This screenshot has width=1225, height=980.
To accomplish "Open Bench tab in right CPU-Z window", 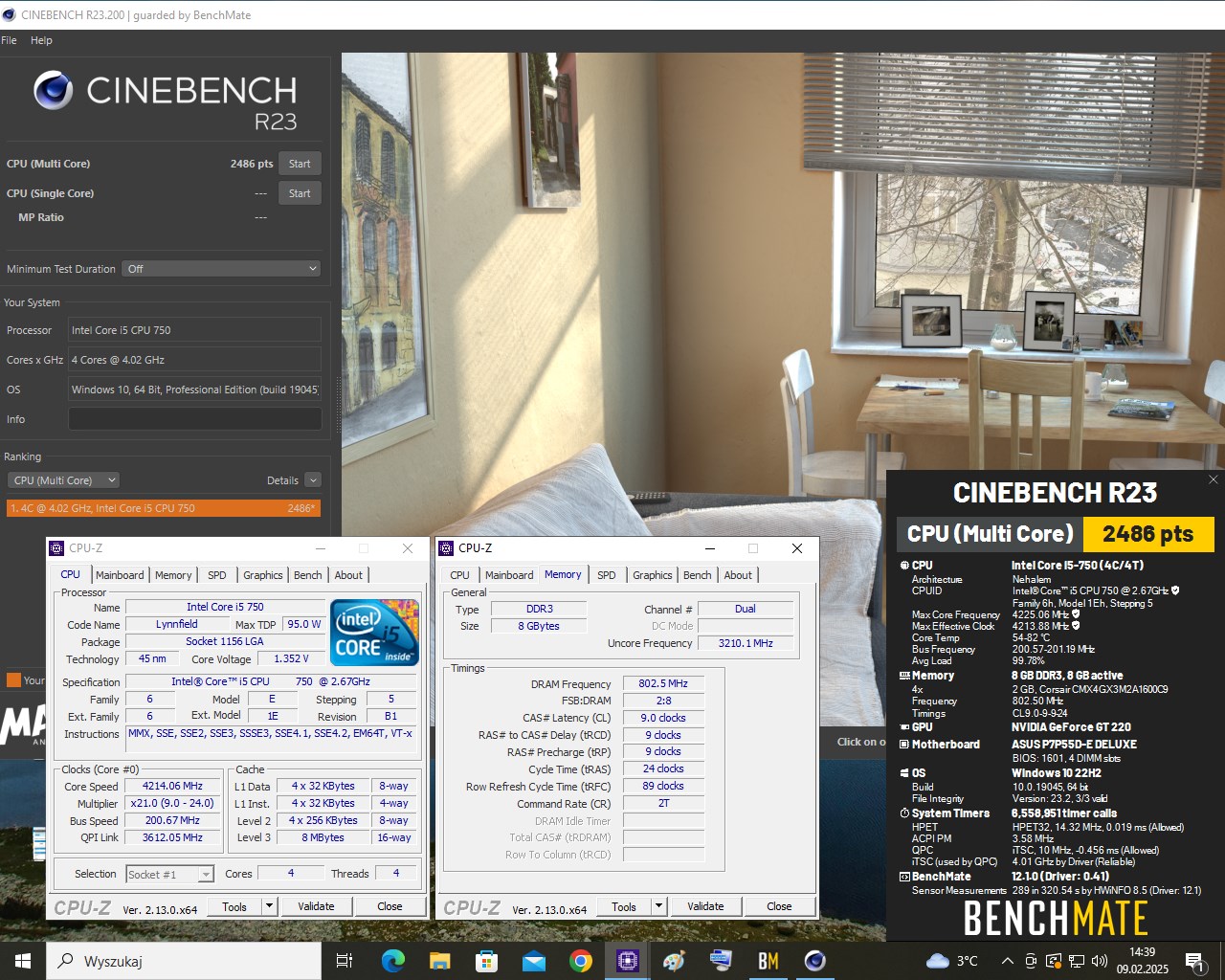I will point(697,575).
